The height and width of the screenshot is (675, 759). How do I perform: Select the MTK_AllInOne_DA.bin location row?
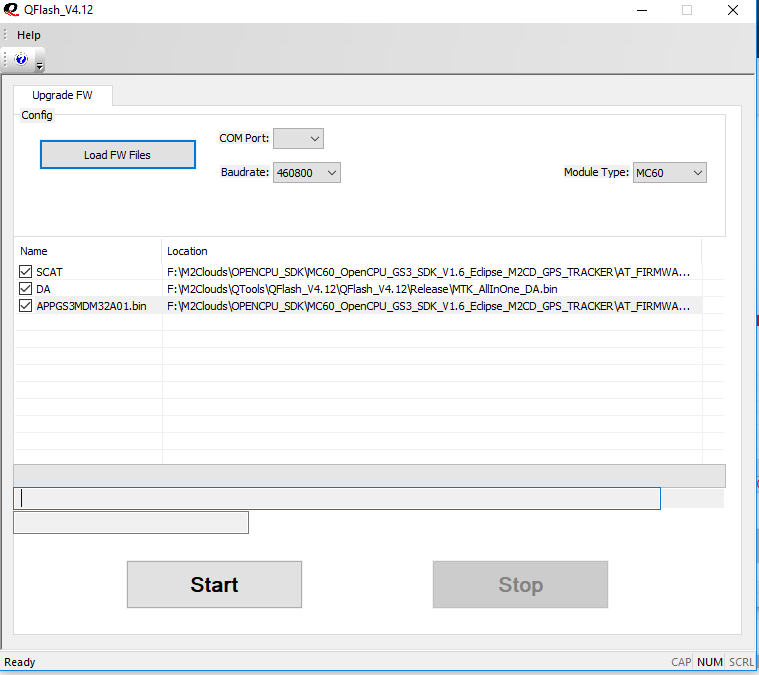(x=362, y=289)
